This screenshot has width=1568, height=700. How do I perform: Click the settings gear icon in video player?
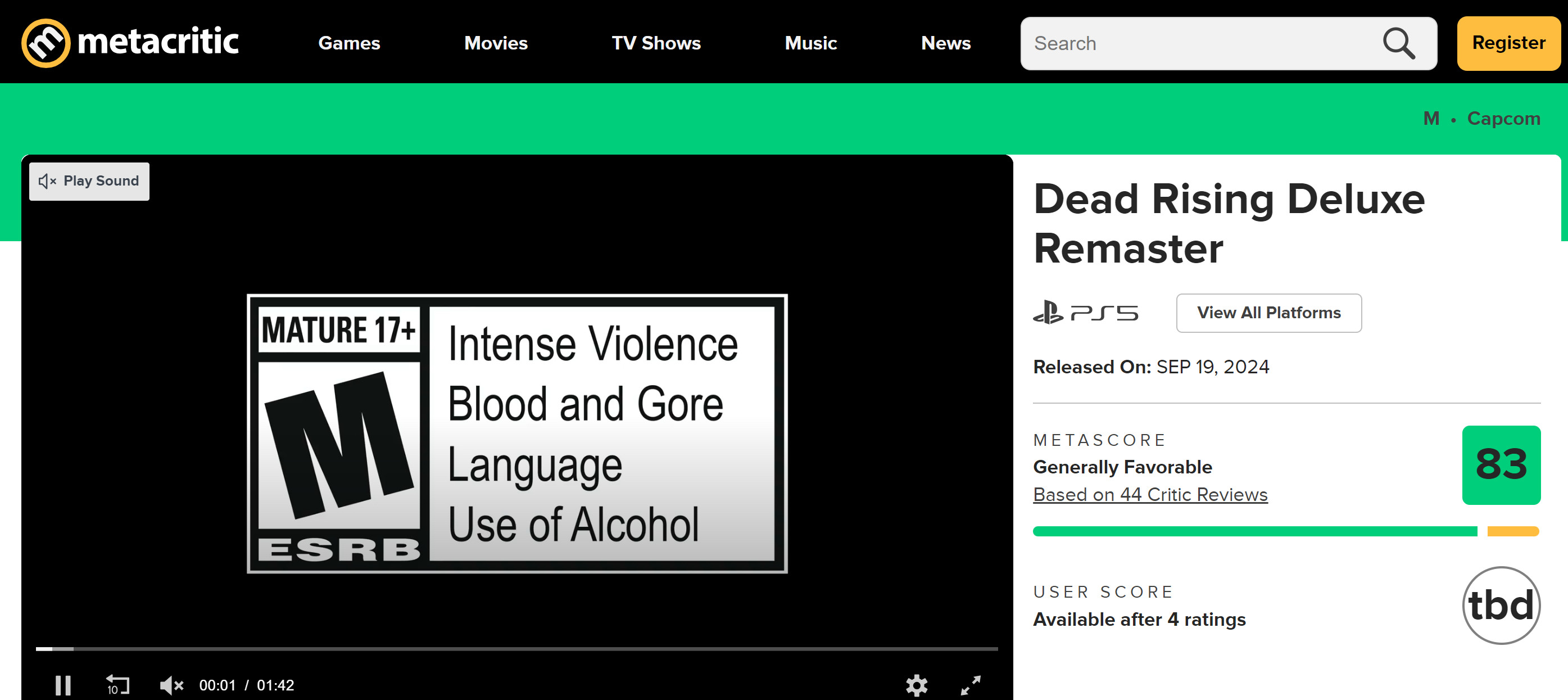(916, 685)
